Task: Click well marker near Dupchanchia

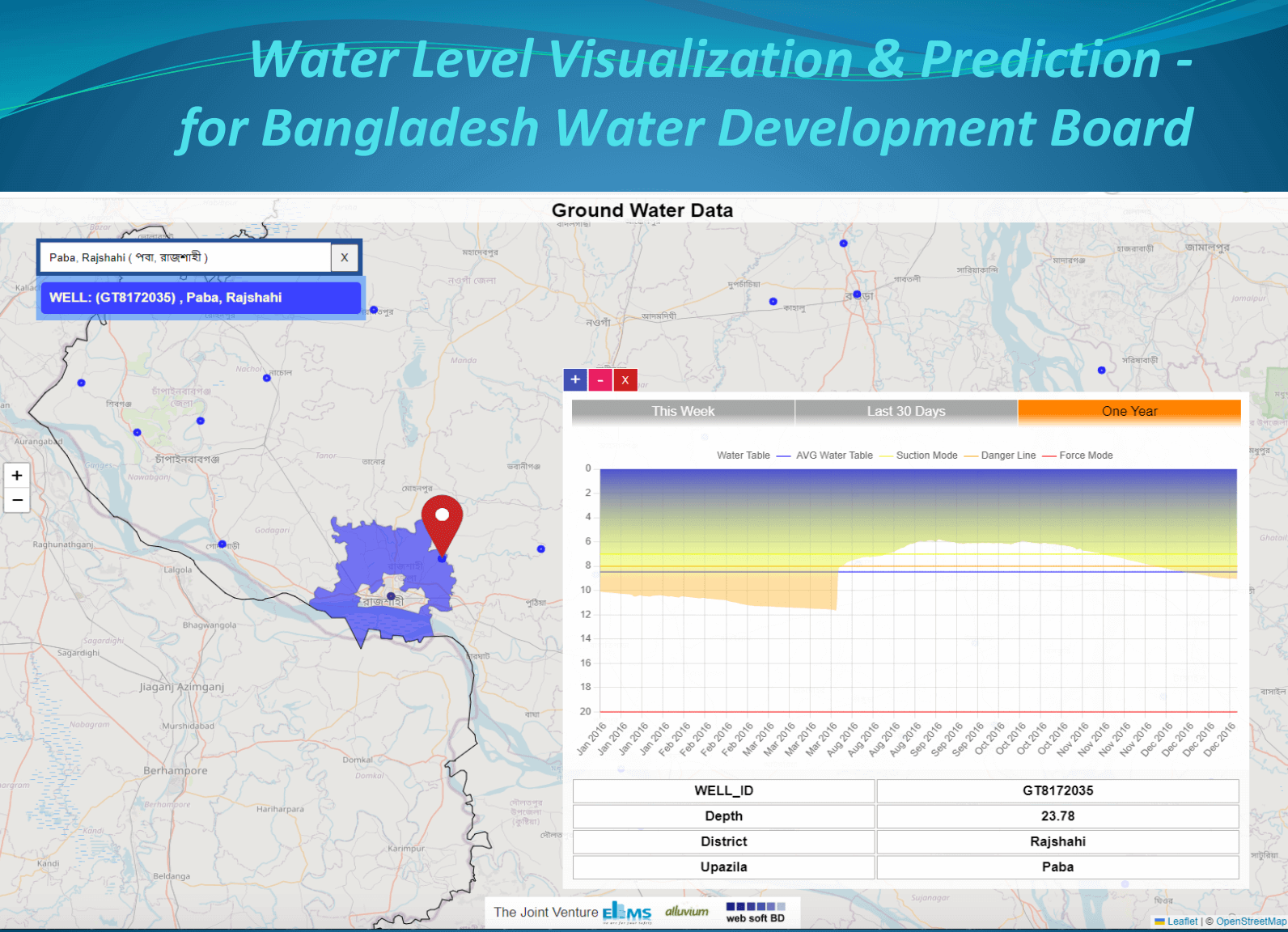Action: coord(773,302)
